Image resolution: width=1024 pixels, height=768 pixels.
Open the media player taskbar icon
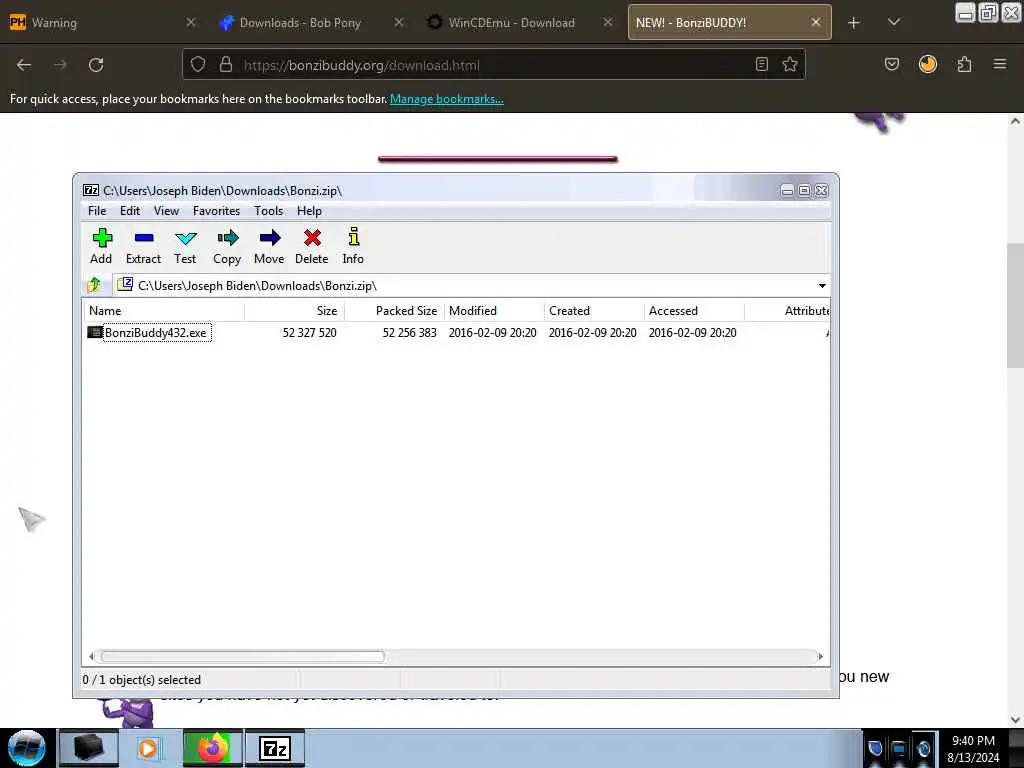coord(148,748)
